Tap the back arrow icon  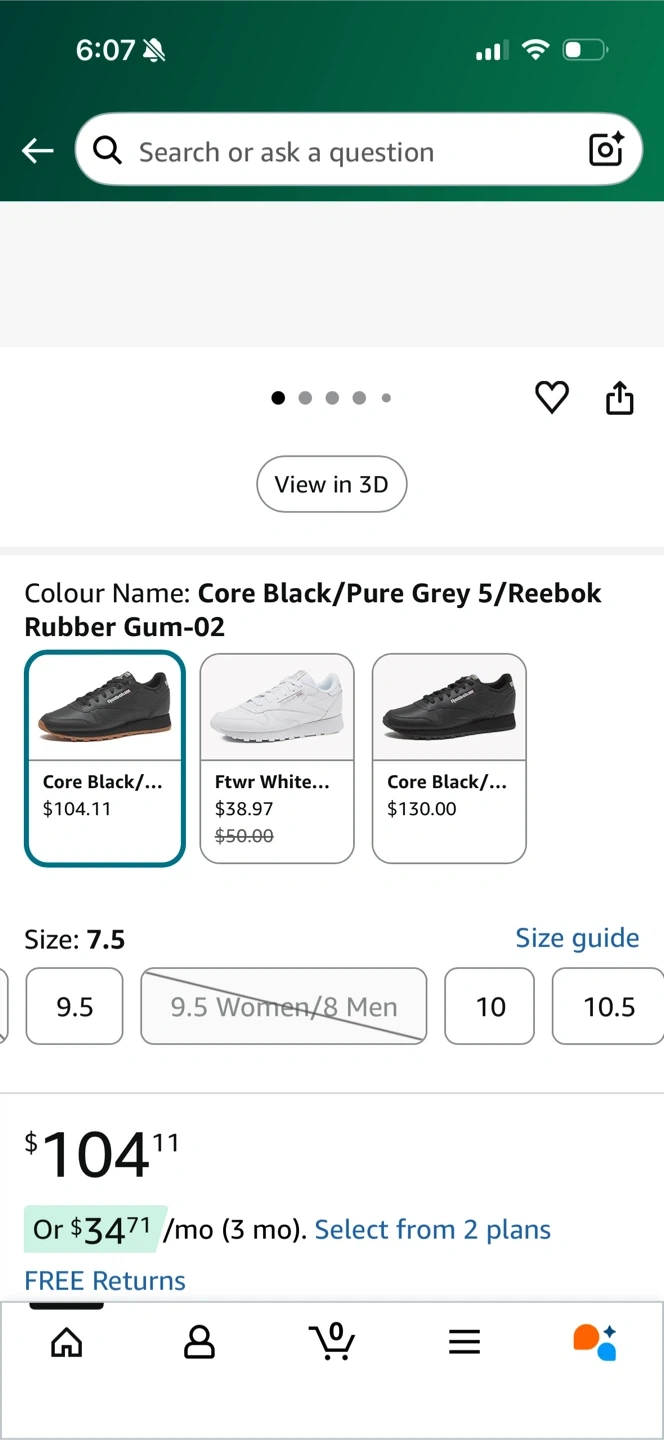click(x=38, y=151)
